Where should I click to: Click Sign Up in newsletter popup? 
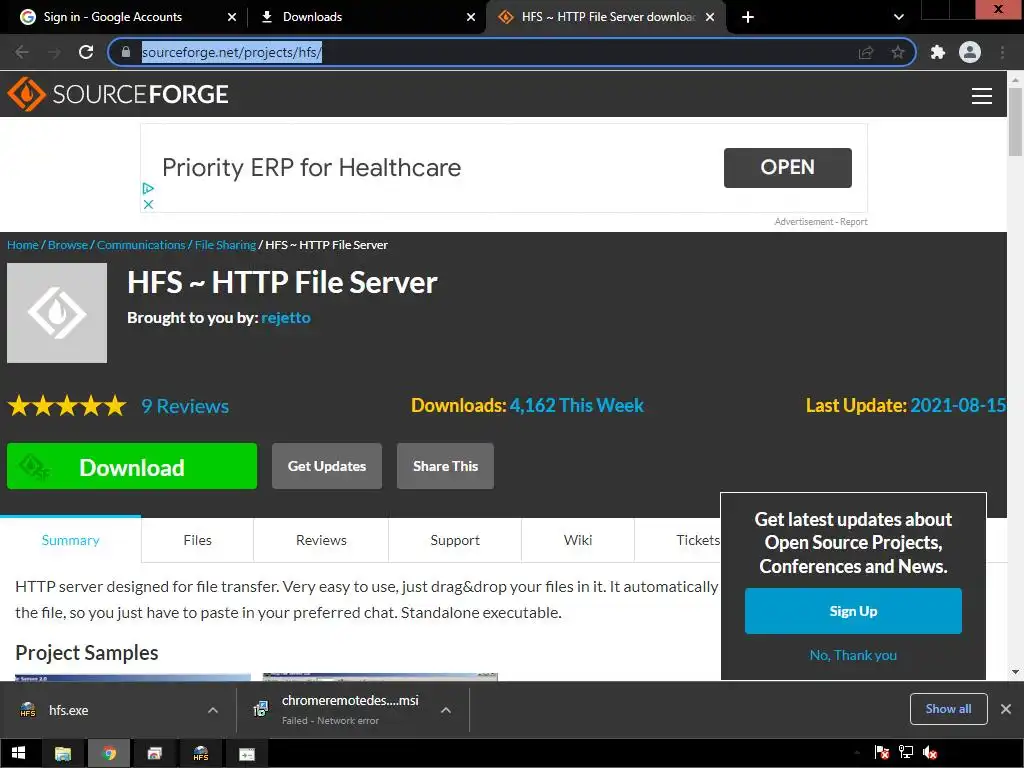(x=853, y=611)
